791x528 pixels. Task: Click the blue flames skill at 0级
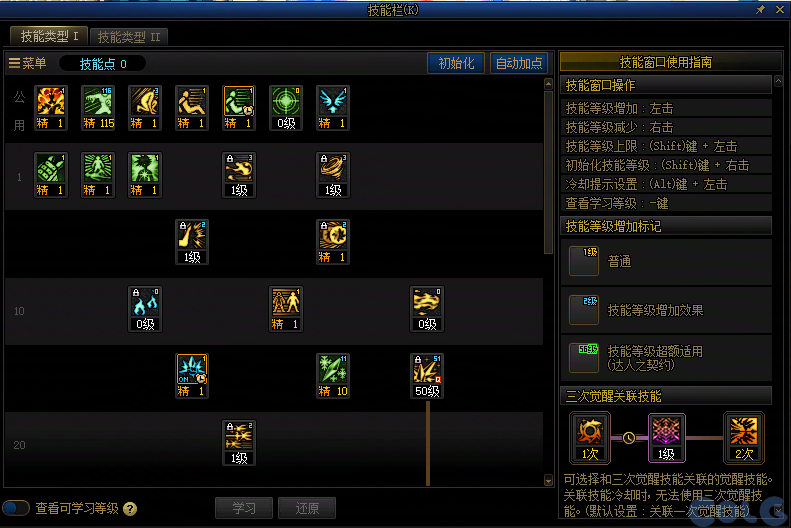[x=145, y=309]
